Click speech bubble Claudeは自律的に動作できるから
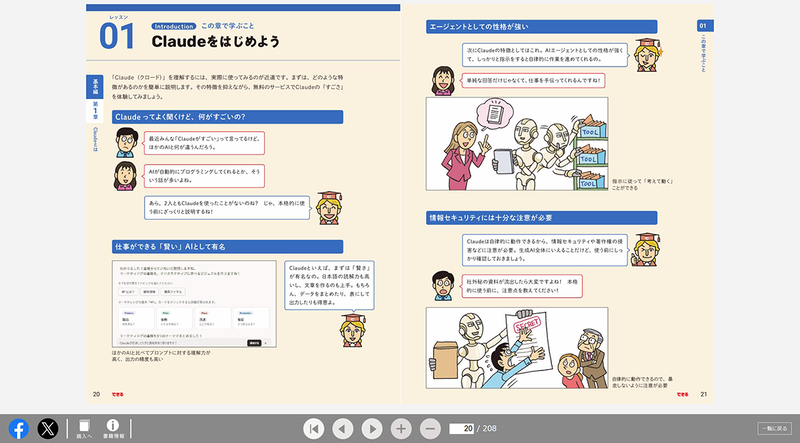The width and height of the screenshot is (800, 443). (544, 250)
